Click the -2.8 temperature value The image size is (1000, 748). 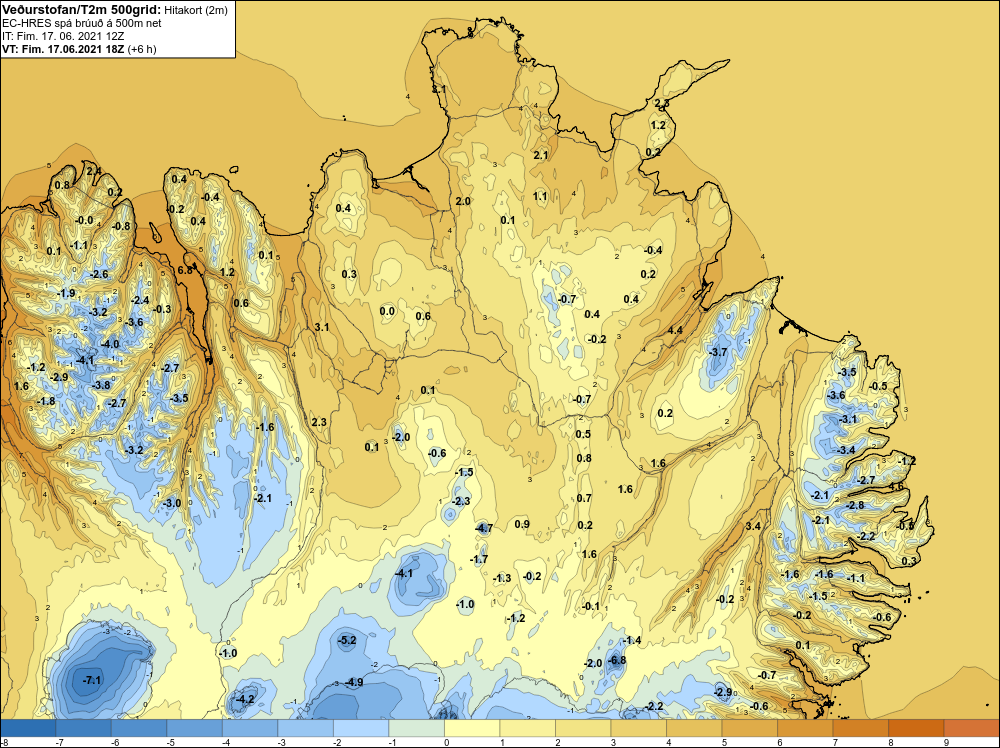point(855,505)
